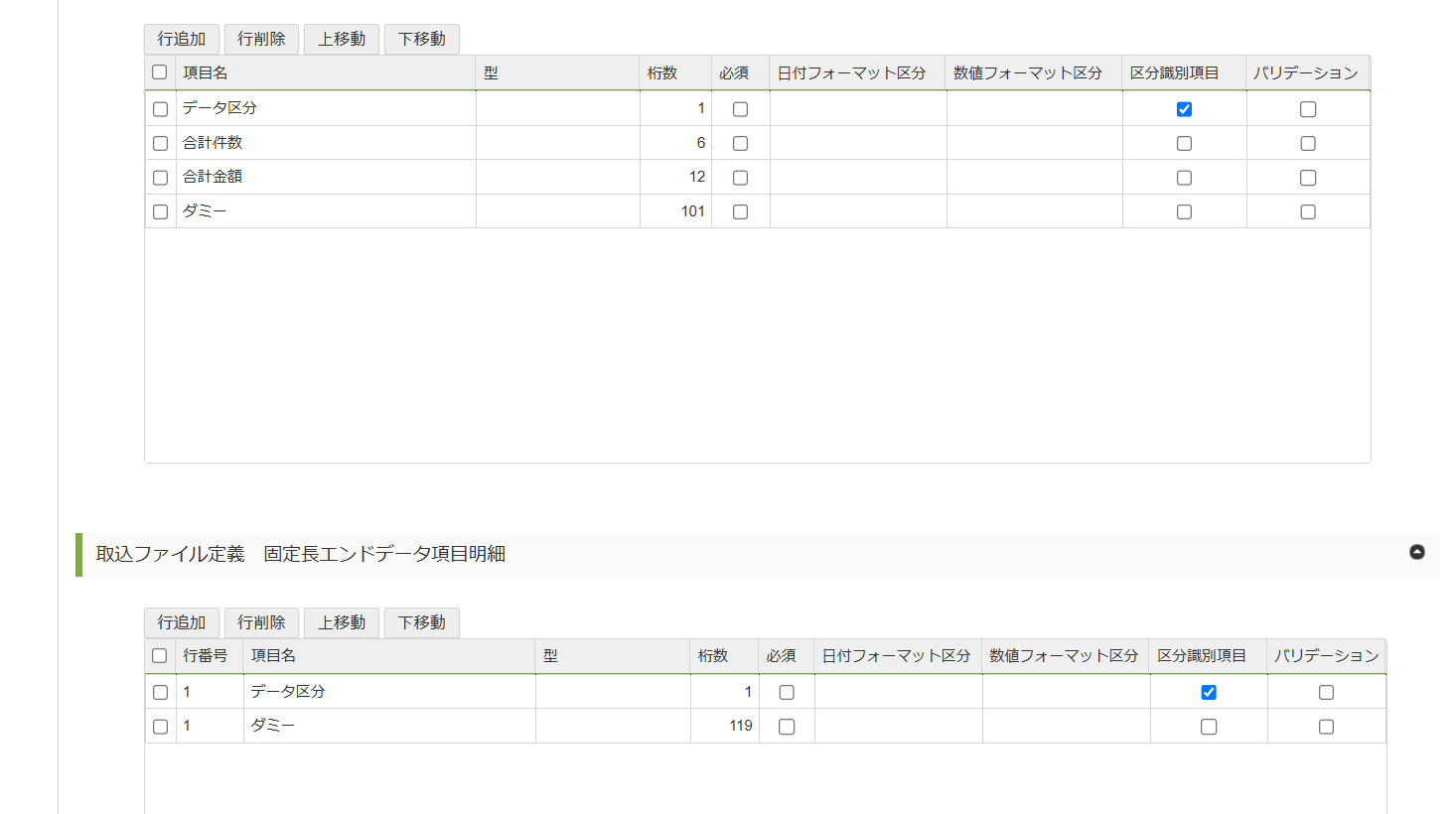This screenshot has height=814, width=1456.
Task: Edit the 桁数 cell showing 119
Action: tap(724, 726)
